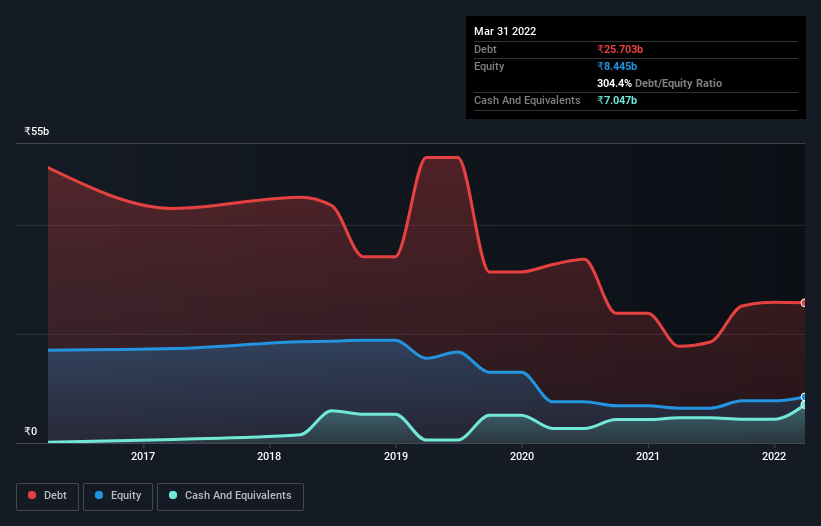Click the Equity label in tooltip

(x=489, y=66)
